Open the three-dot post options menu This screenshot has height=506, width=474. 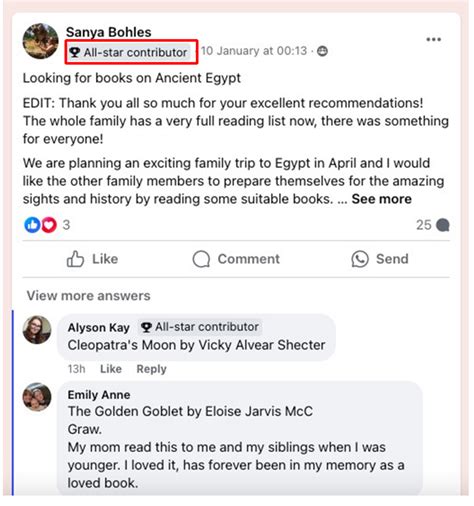433,39
